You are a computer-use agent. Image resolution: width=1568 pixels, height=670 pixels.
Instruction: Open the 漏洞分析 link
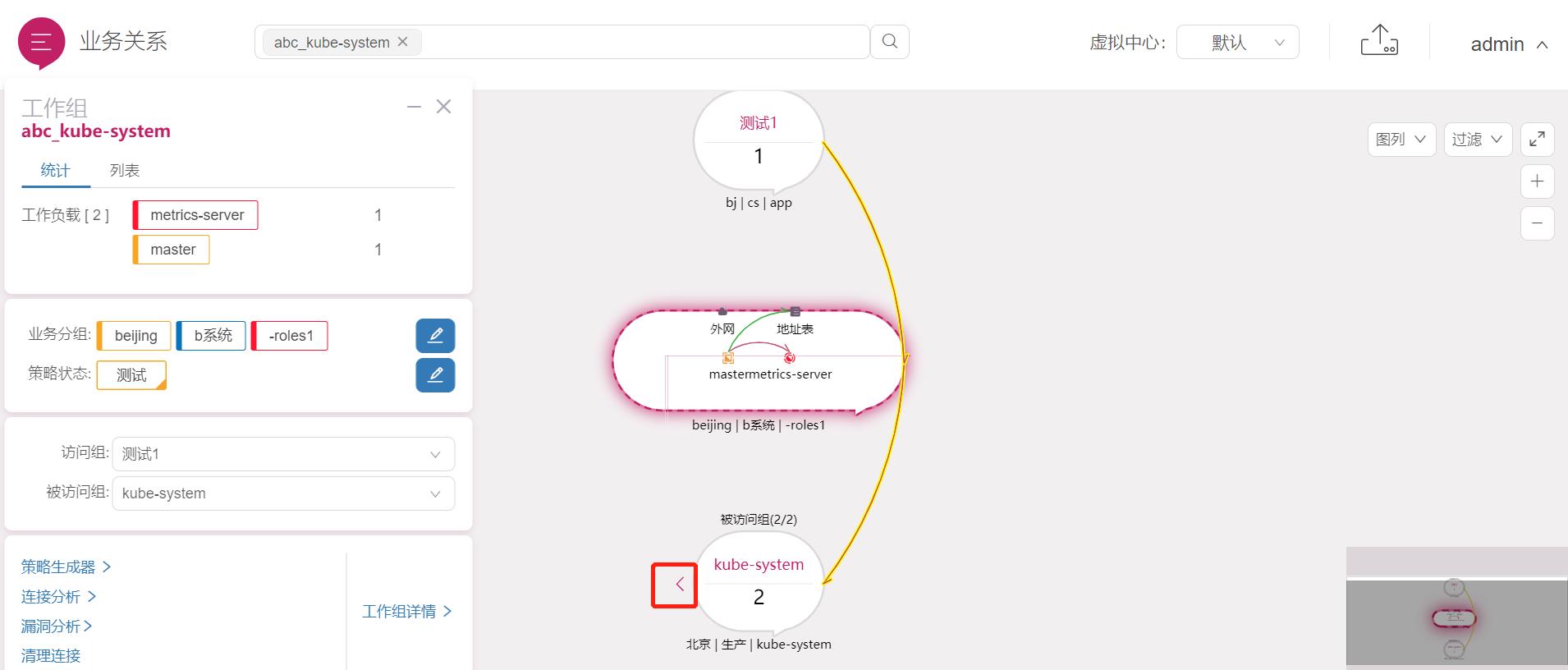57,626
